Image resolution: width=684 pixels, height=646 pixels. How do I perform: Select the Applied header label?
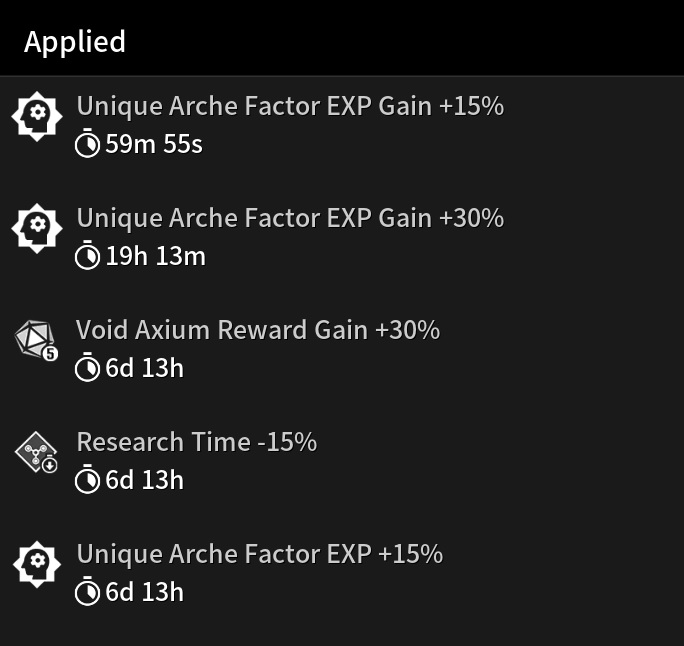pos(75,42)
